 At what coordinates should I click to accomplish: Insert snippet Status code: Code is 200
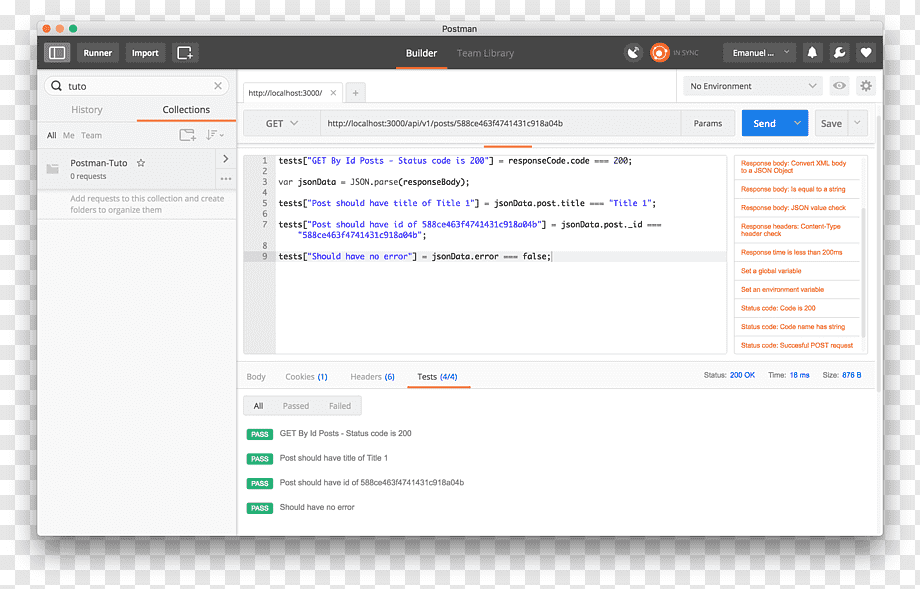click(x=778, y=308)
